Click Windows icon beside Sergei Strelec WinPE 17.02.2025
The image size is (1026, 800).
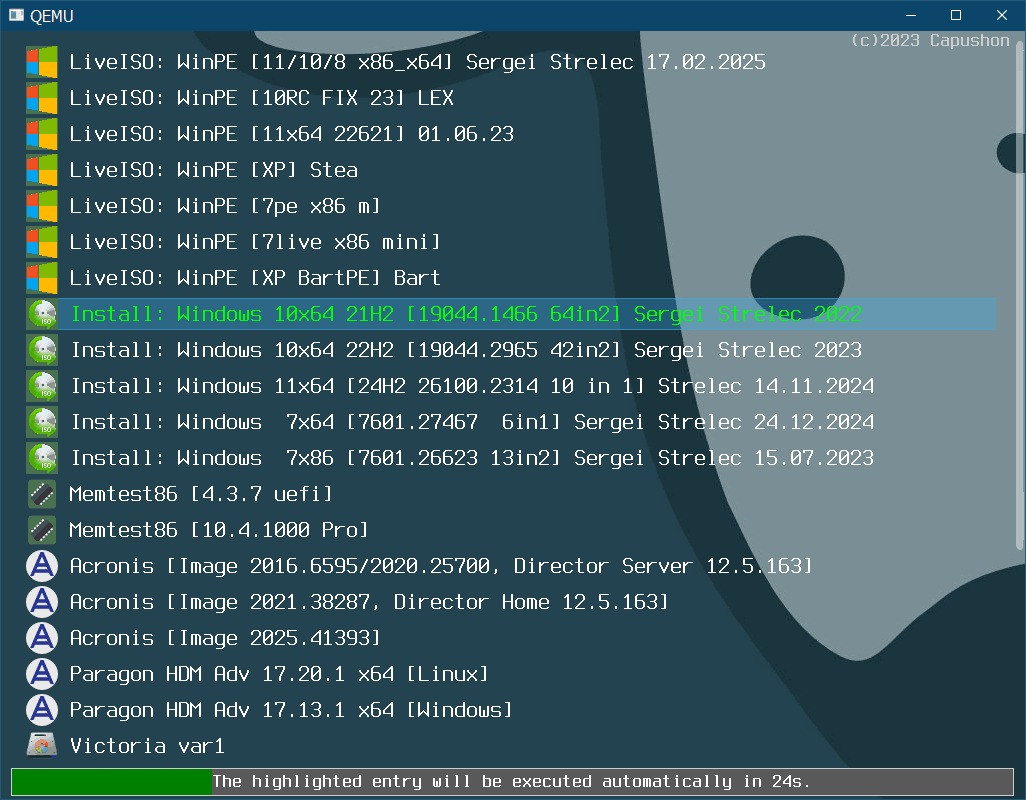pos(42,62)
